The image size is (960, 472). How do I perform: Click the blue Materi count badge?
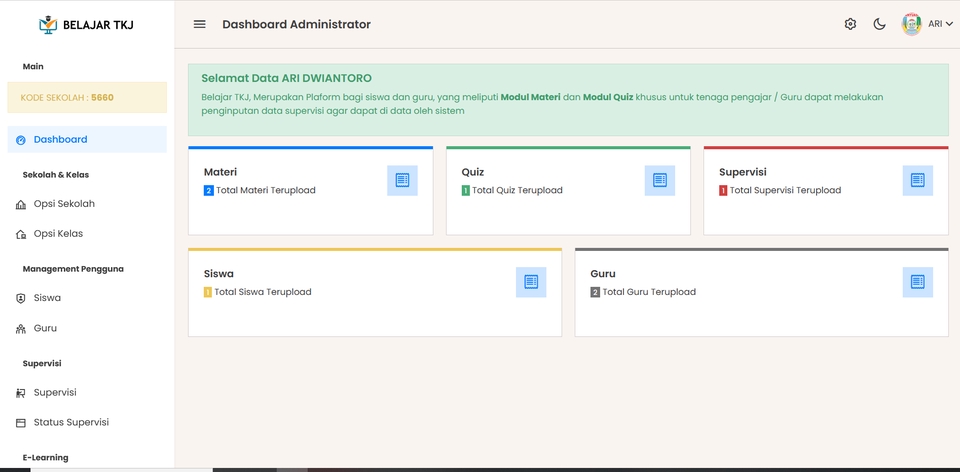(209, 191)
